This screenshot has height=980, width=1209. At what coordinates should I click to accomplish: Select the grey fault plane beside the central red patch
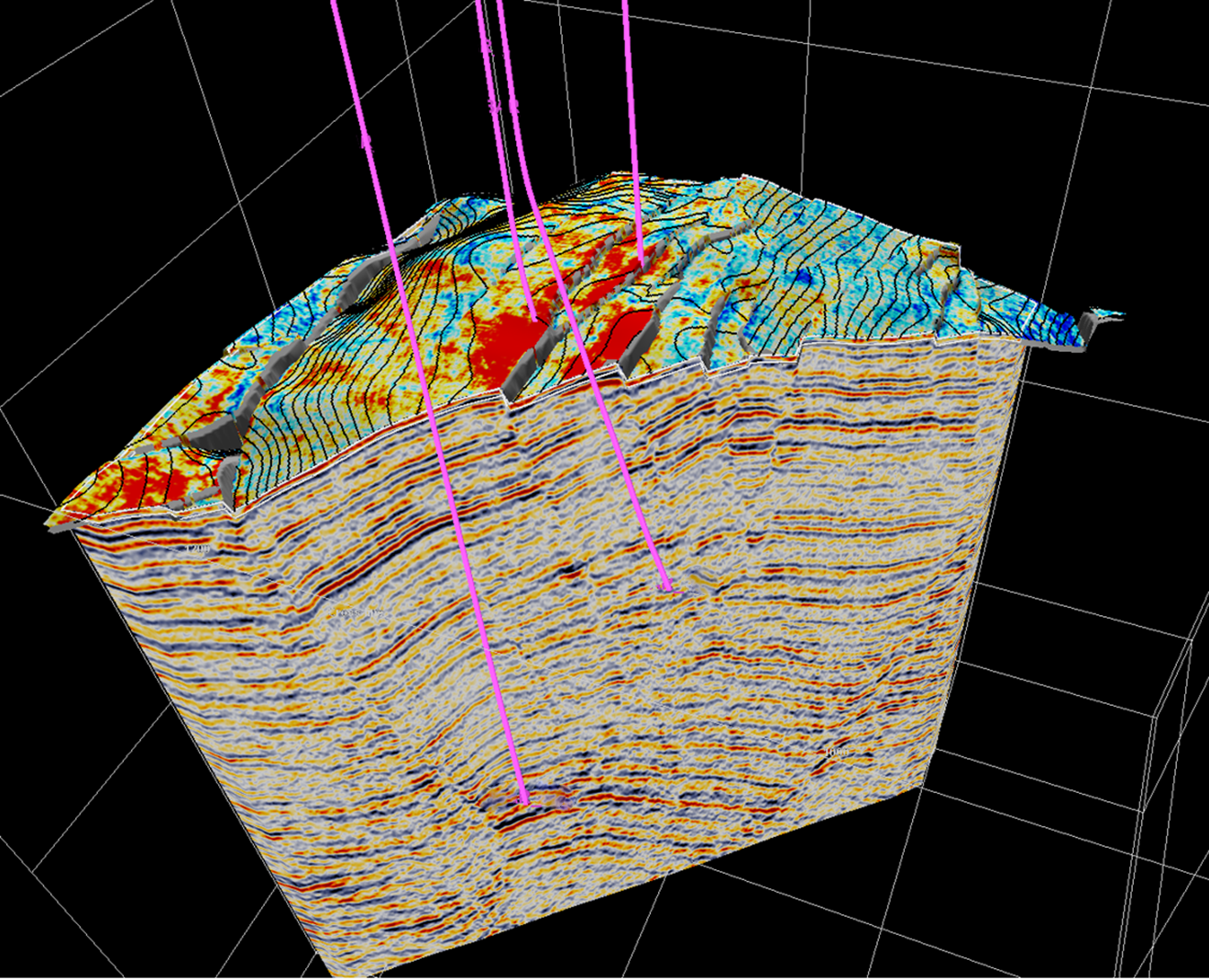pos(533,362)
